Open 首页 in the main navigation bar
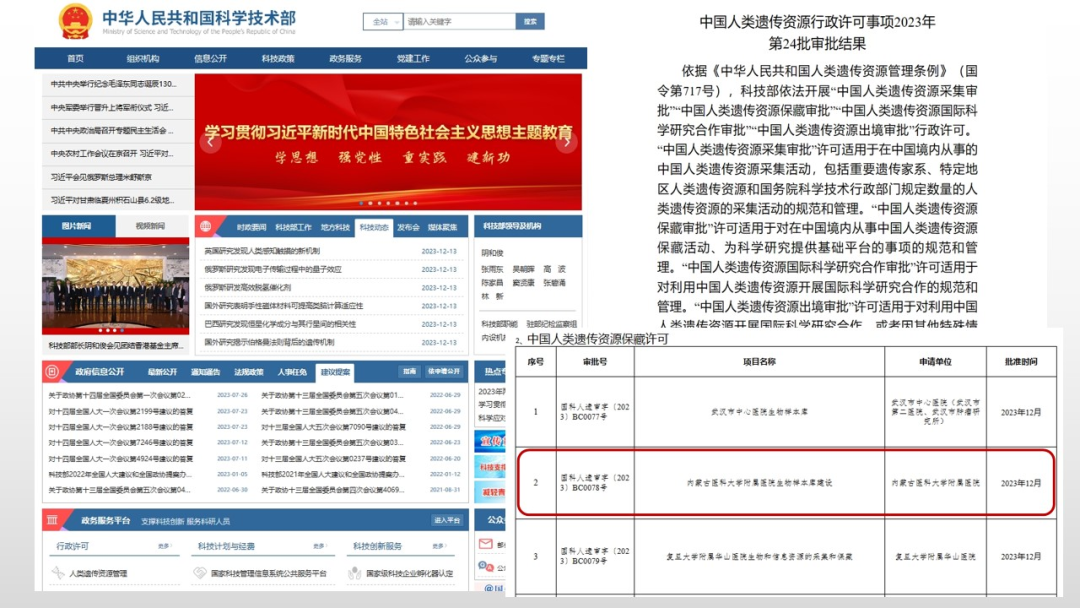The height and width of the screenshot is (608, 1080). (x=75, y=59)
